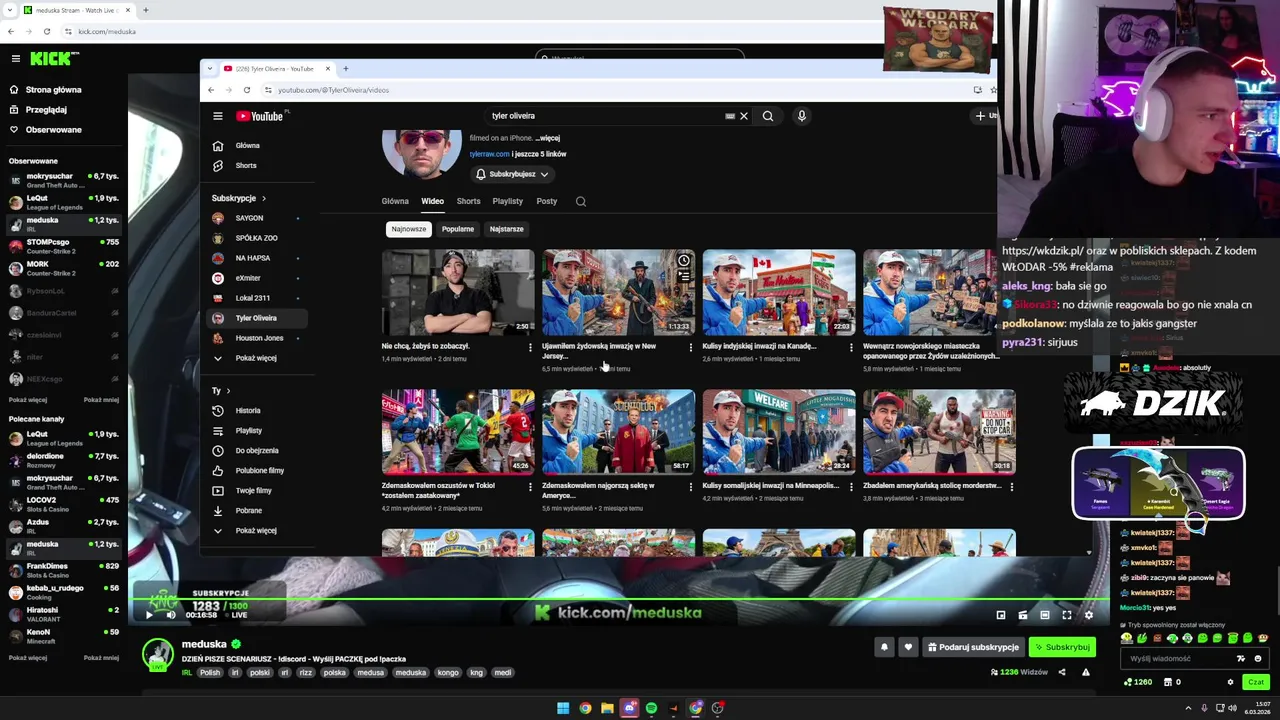1280x720 pixels.
Task: Open video 'Nie chcą, żebyś to zobaczył'
Action: click(457, 292)
